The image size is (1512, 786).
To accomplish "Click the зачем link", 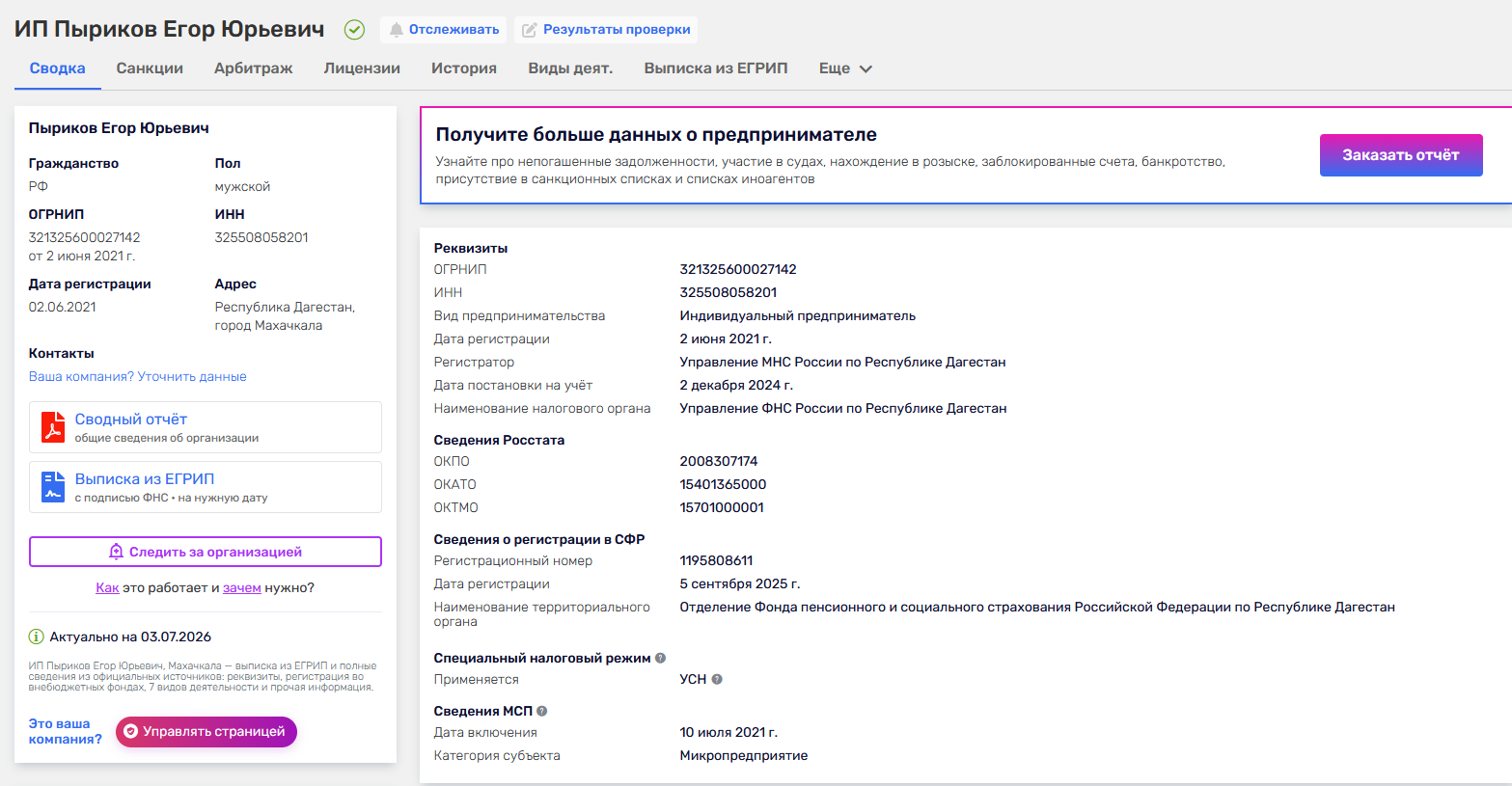I will [x=242, y=588].
